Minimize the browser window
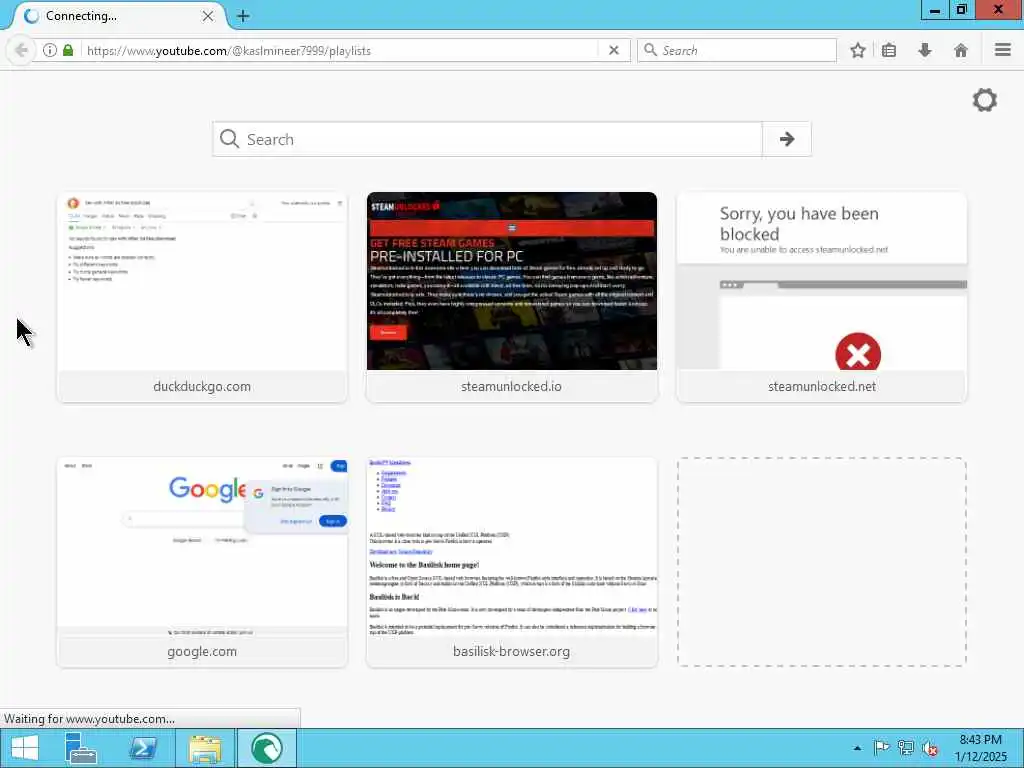 tap(935, 10)
